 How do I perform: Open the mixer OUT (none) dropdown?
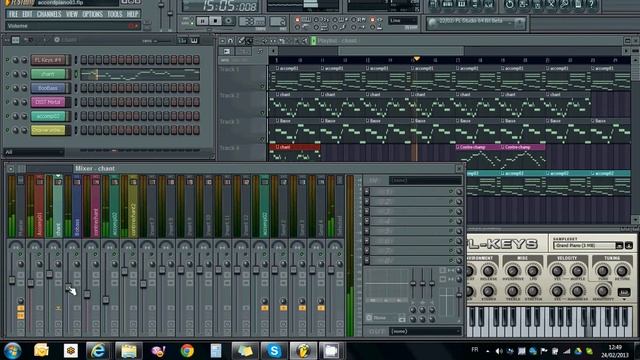pyautogui.click(x=425, y=331)
